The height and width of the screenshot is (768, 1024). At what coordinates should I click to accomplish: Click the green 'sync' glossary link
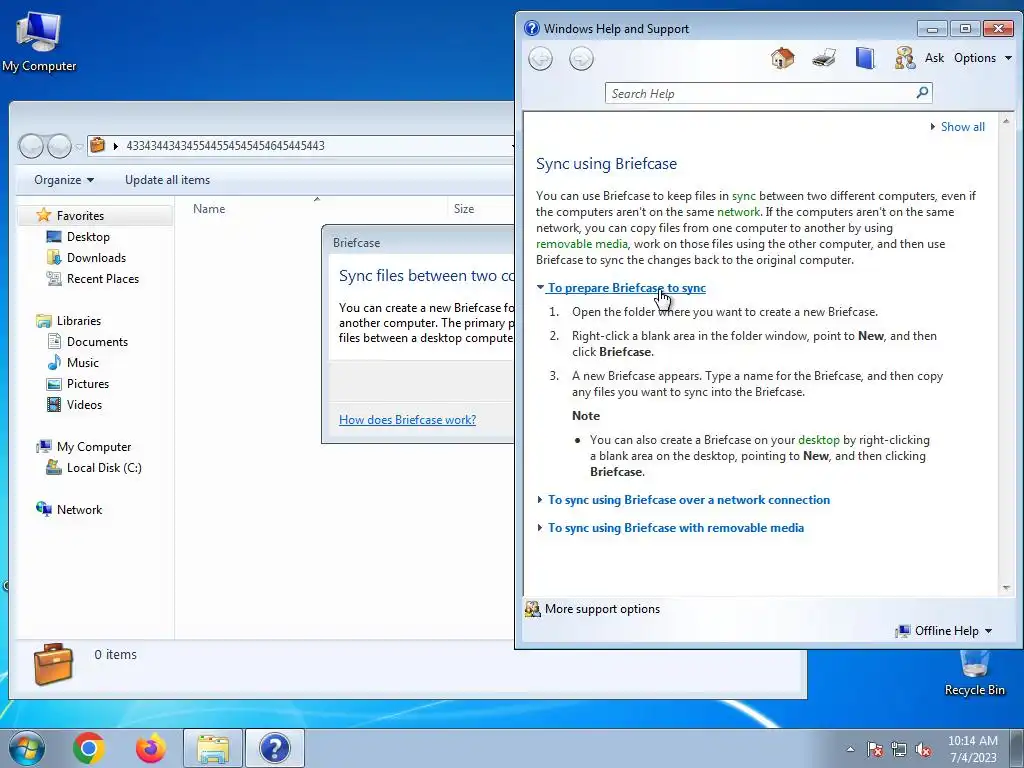coord(744,196)
